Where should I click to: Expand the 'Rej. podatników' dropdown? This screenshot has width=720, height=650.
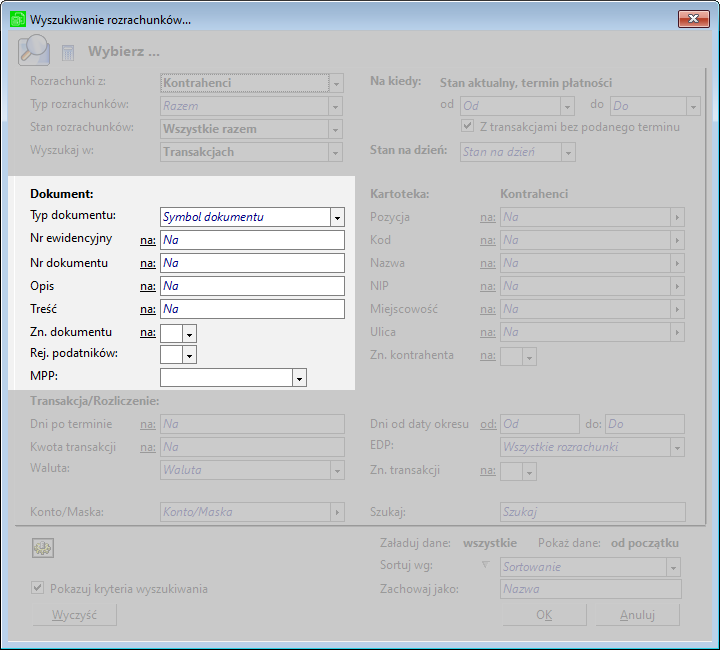click(x=189, y=355)
